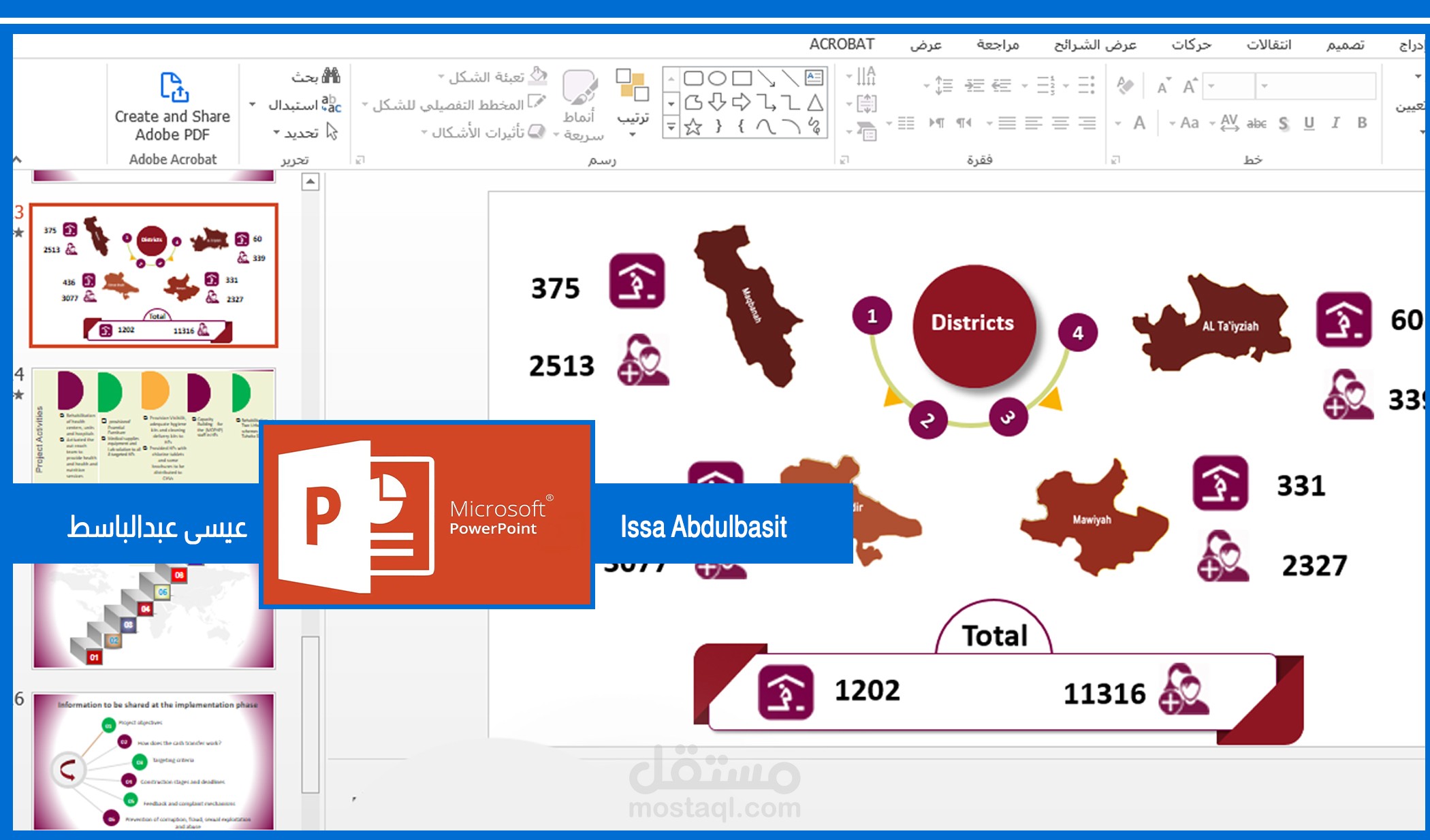
Task: Open Quick Styles (أنماط سريعة)
Action: point(579,105)
